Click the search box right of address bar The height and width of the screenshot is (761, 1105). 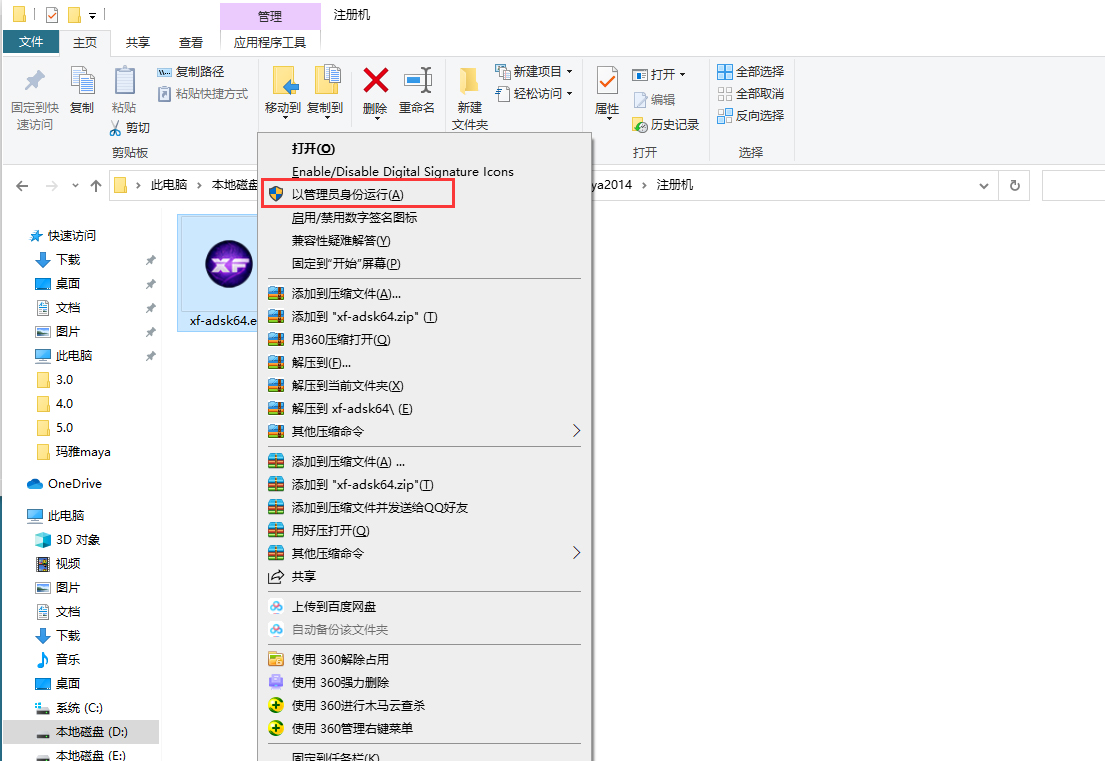pyautogui.click(x=1073, y=185)
